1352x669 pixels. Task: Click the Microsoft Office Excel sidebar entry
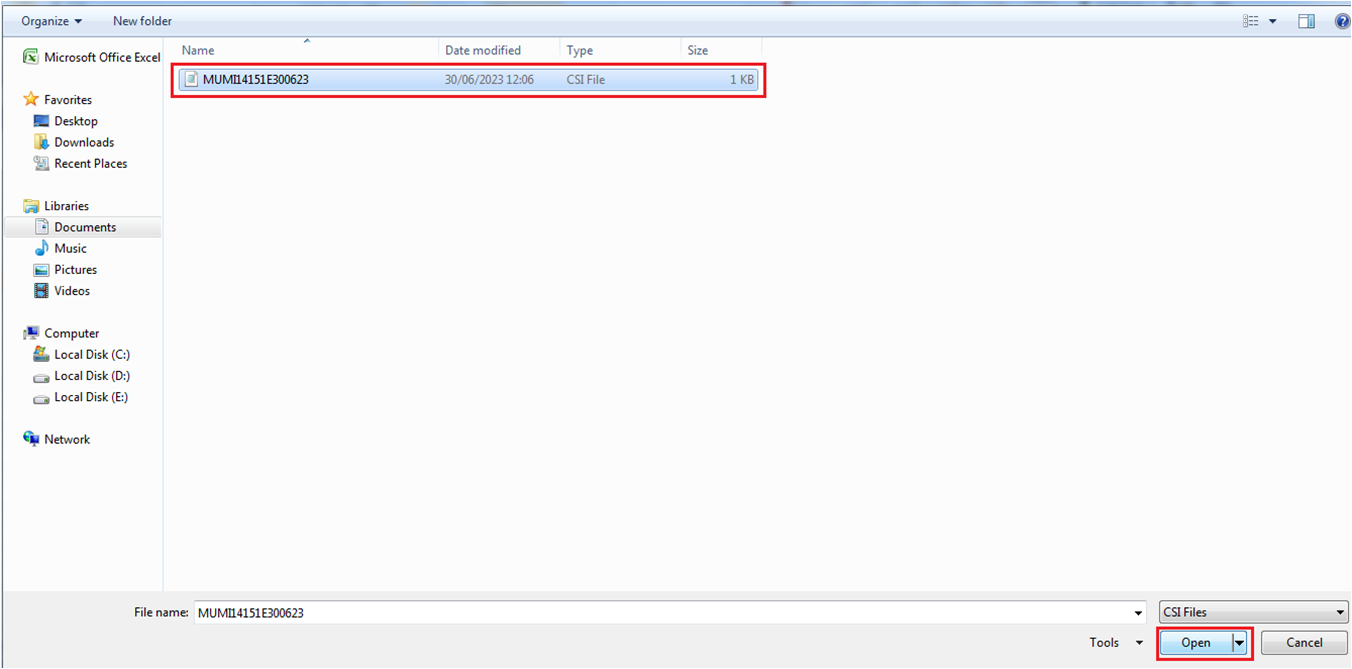point(100,57)
